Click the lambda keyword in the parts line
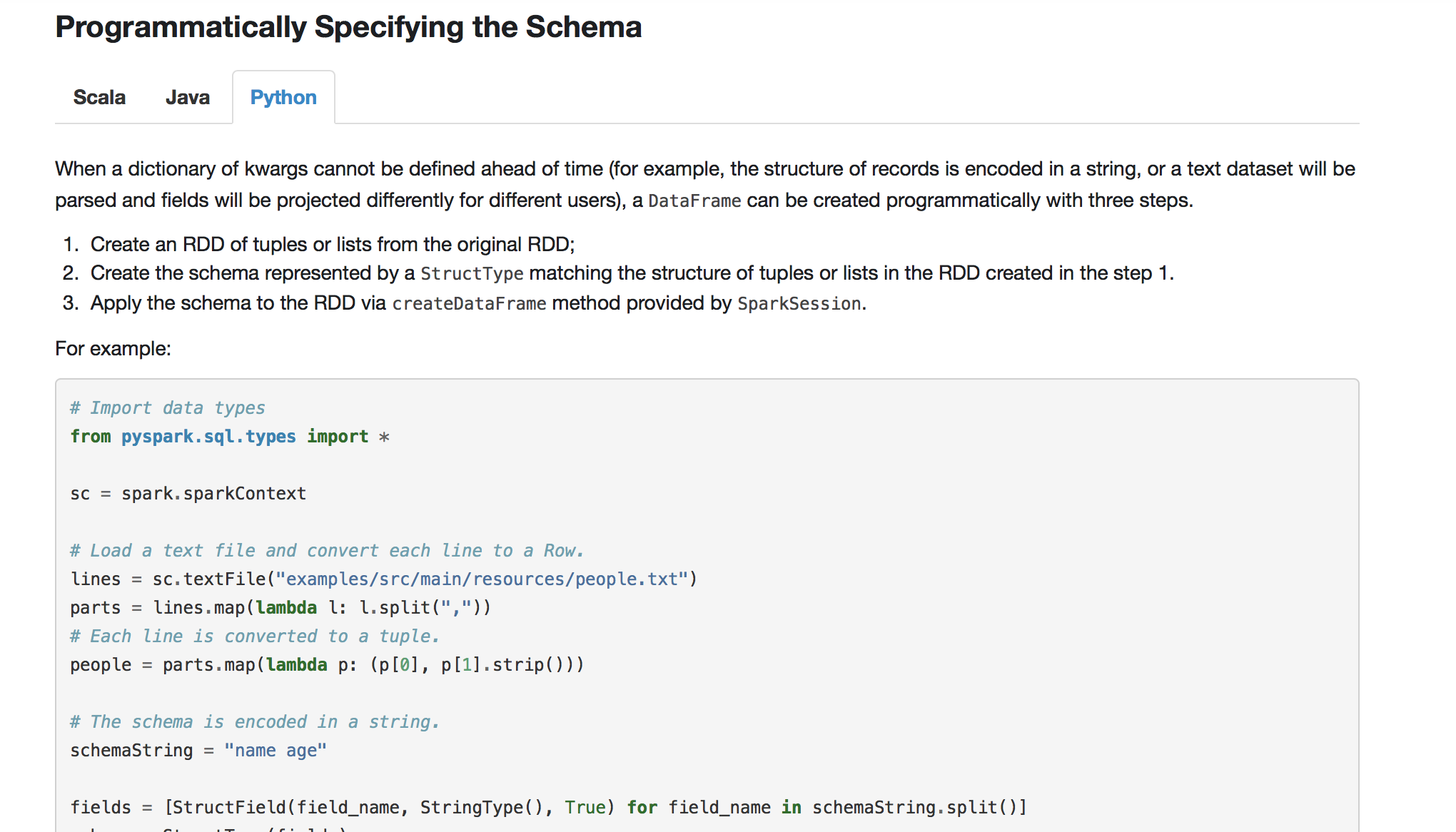The width and height of the screenshot is (1456, 832). click(286, 608)
